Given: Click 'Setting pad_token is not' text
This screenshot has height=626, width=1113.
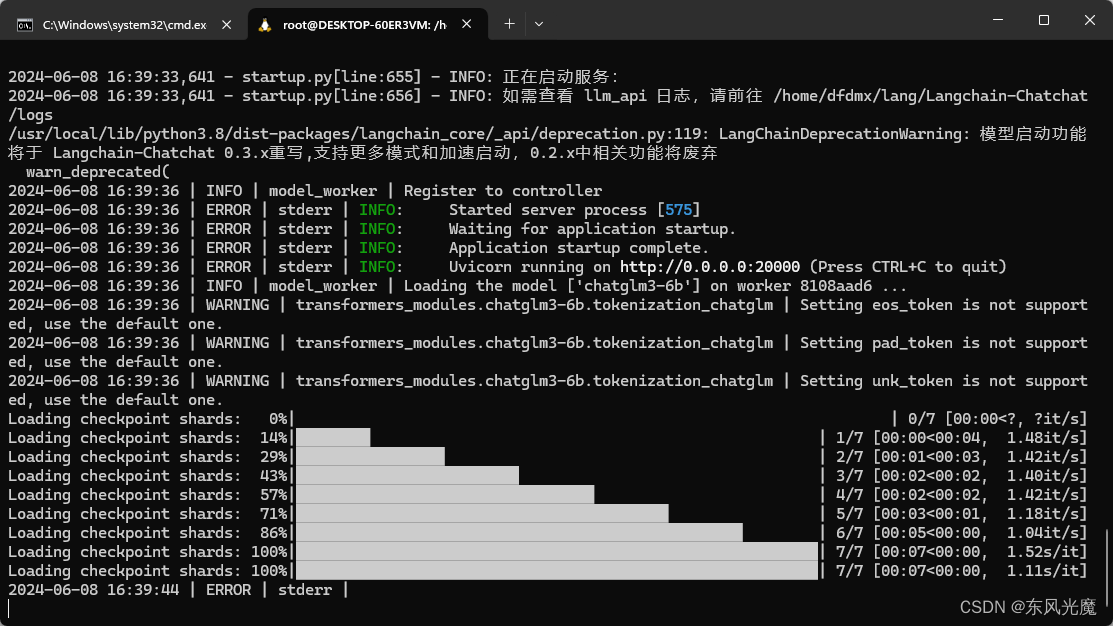Looking at the screenshot, I should (908, 343).
